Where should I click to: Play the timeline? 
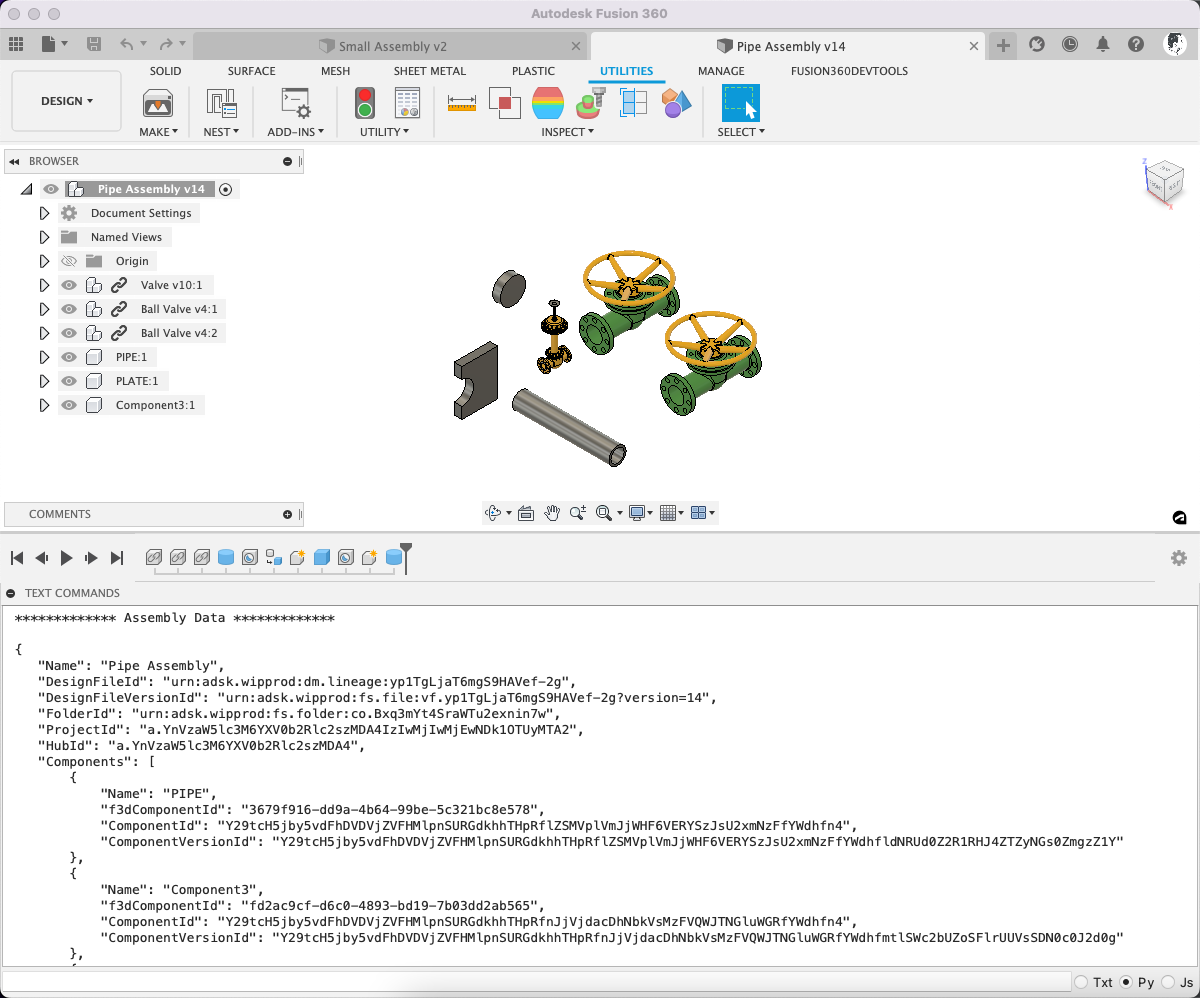(67, 558)
